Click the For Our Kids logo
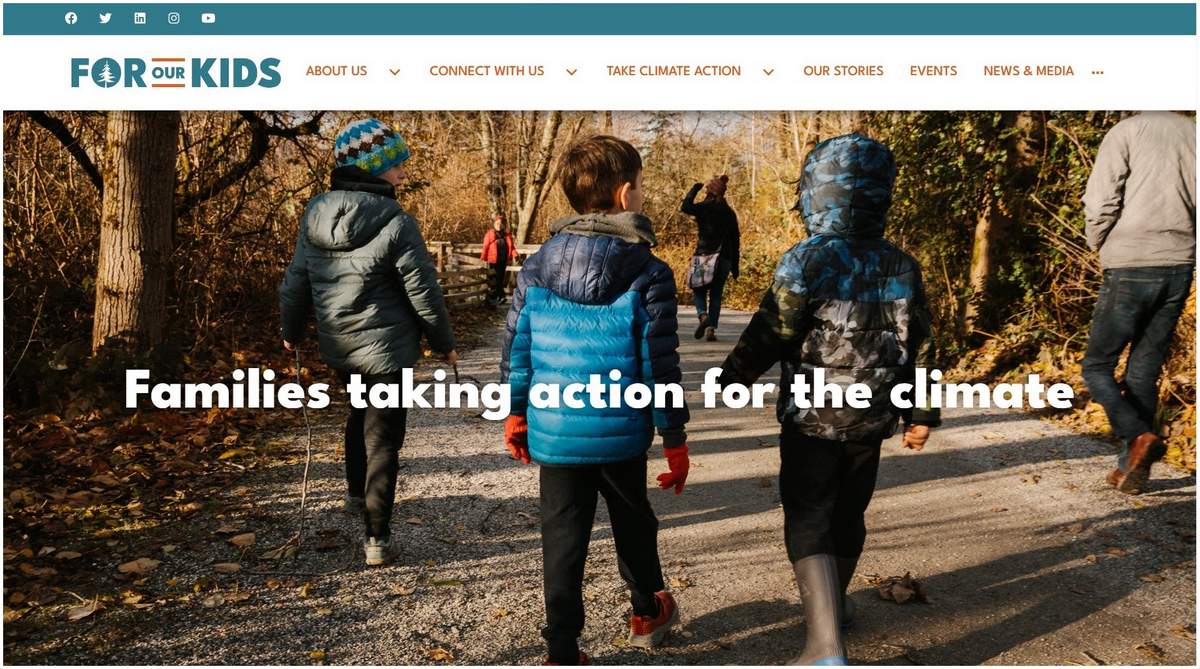Image resolution: width=1200 pixels, height=669 pixels. [x=176, y=72]
